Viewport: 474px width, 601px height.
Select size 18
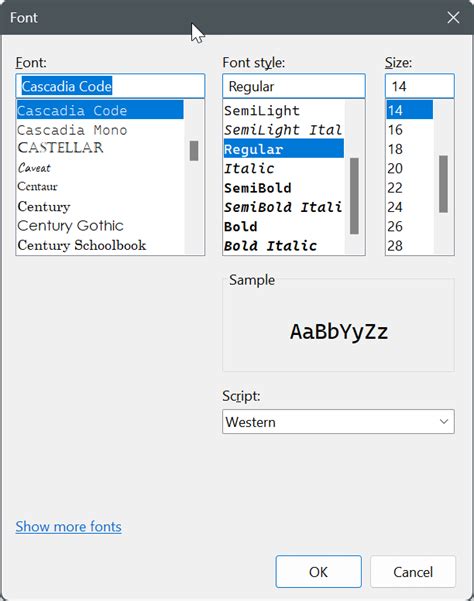click(x=409, y=149)
